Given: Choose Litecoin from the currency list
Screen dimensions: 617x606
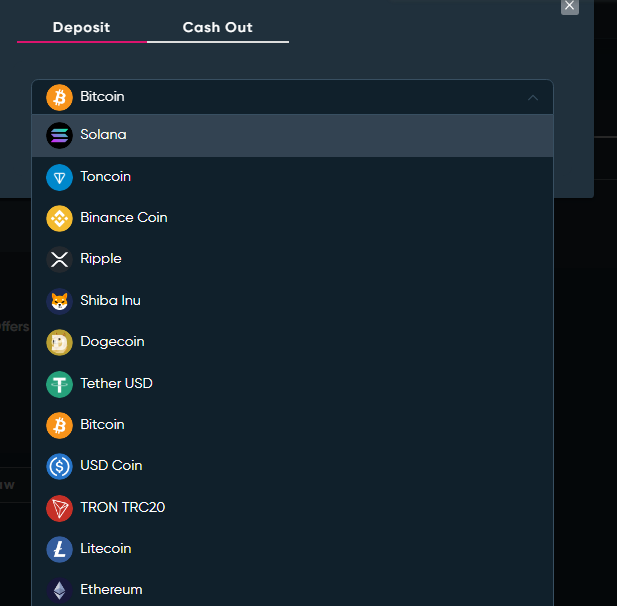Looking at the screenshot, I should [x=292, y=549].
